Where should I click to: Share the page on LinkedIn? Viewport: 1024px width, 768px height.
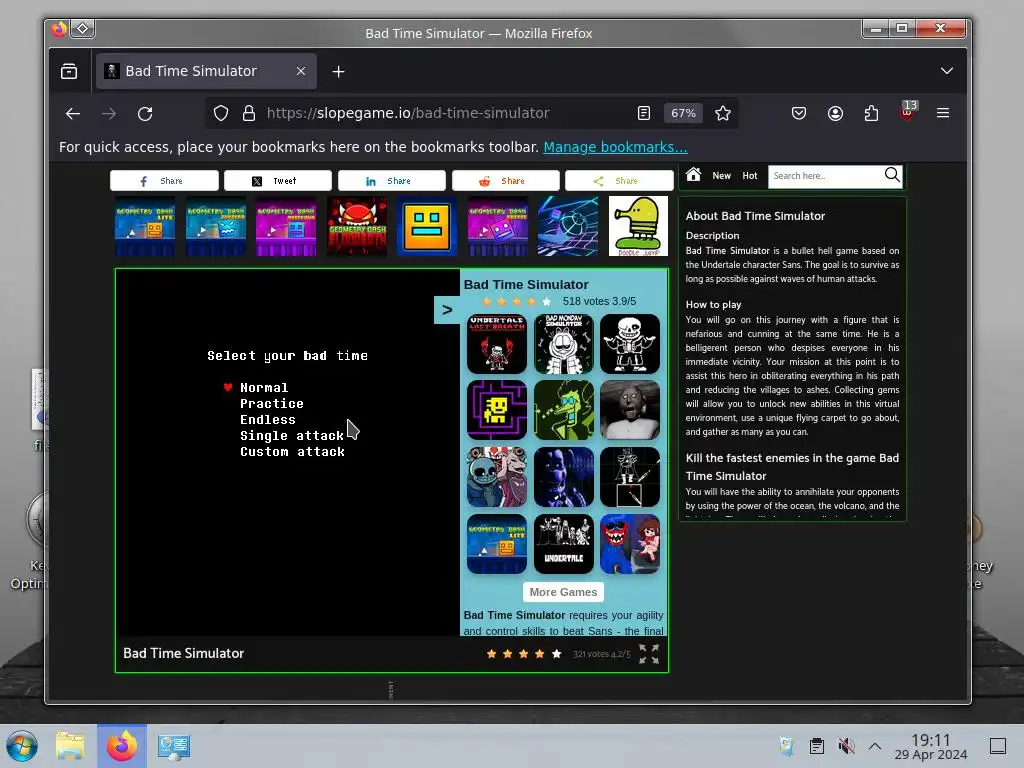pos(392,180)
